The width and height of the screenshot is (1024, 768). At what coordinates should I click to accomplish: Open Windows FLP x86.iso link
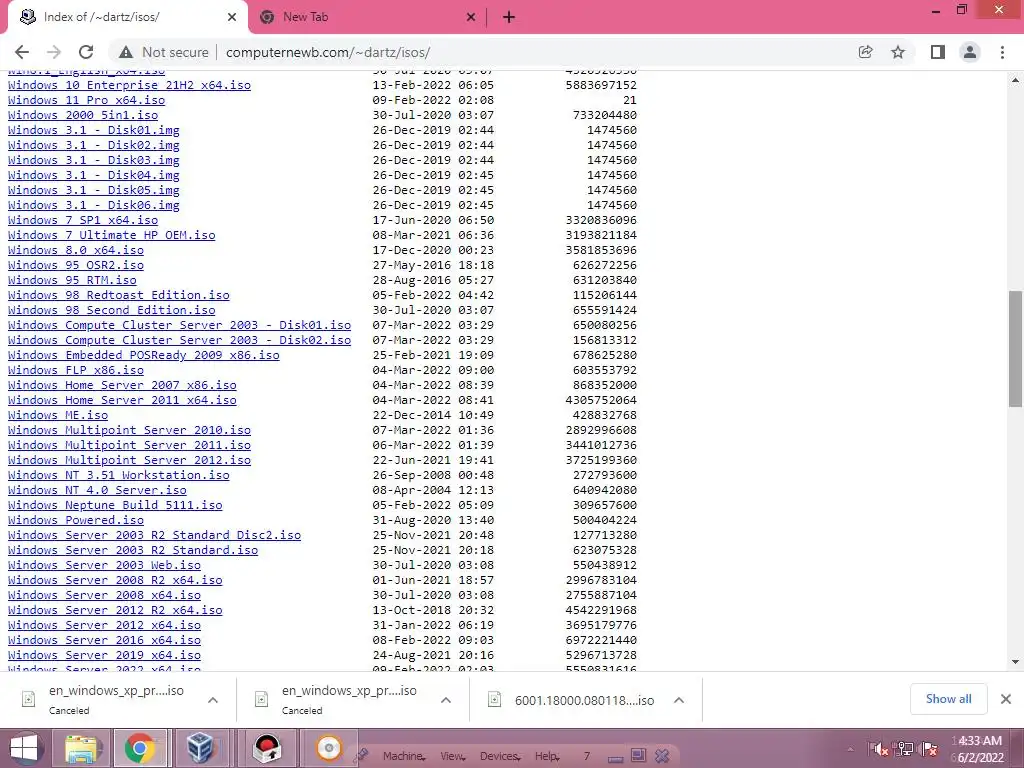point(76,370)
